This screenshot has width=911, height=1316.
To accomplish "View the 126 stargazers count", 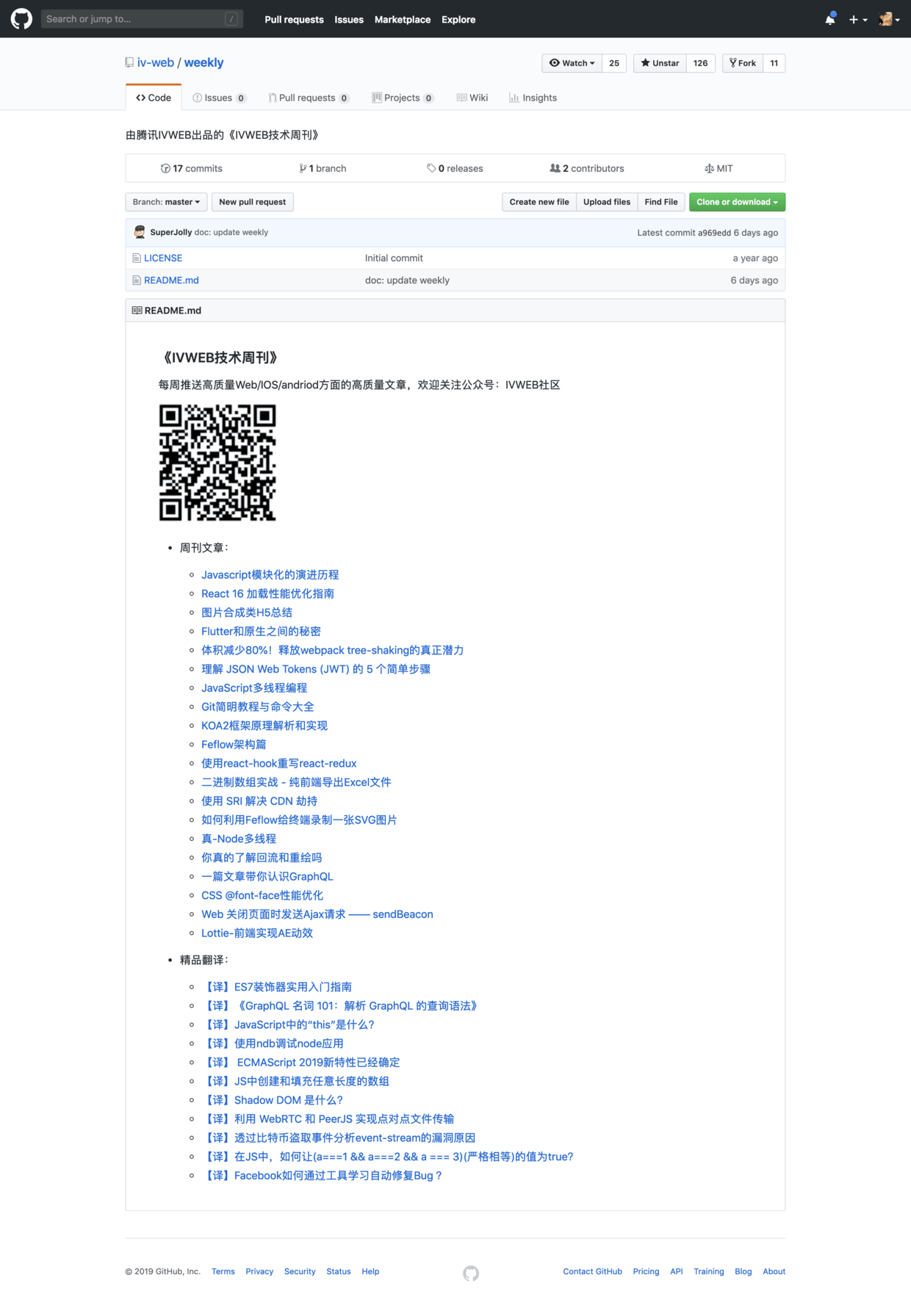I will click(701, 63).
